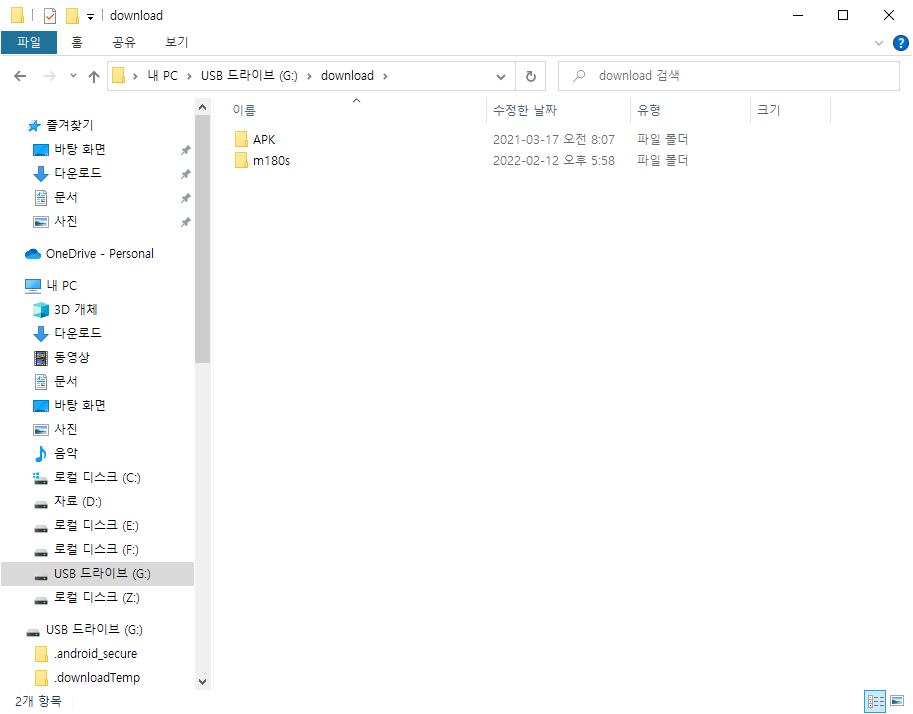Open the 파일 ribbon tab
This screenshot has height=714, width=913.
(x=29, y=42)
